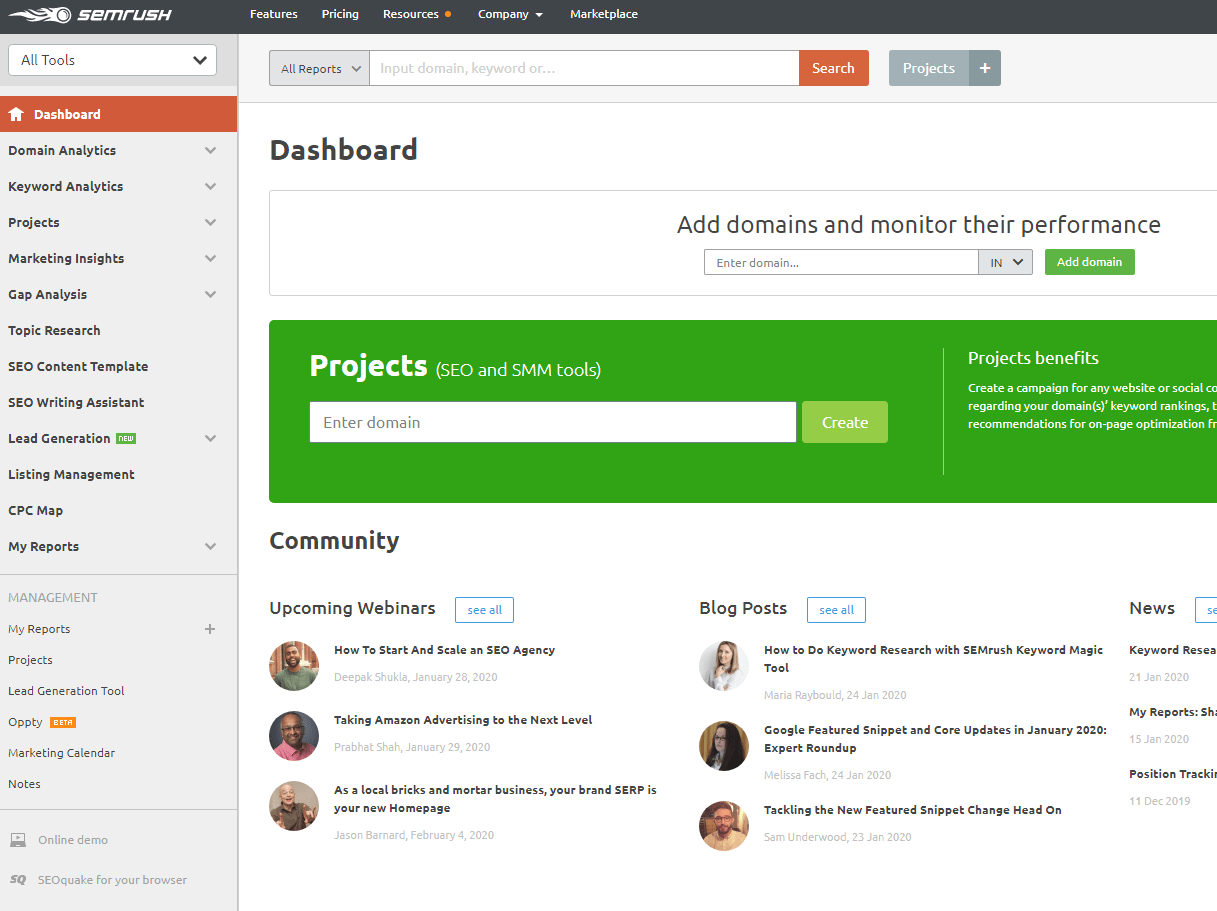
Task: Click the Projects Enter domain field
Action: tap(553, 422)
